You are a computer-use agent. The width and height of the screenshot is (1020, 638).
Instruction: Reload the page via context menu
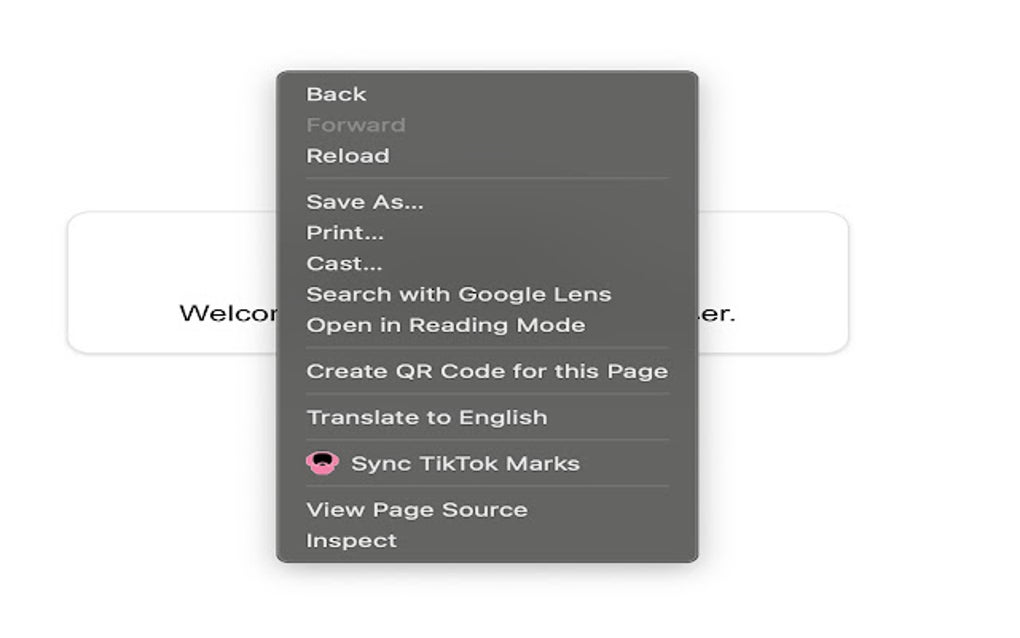pos(347,156)
